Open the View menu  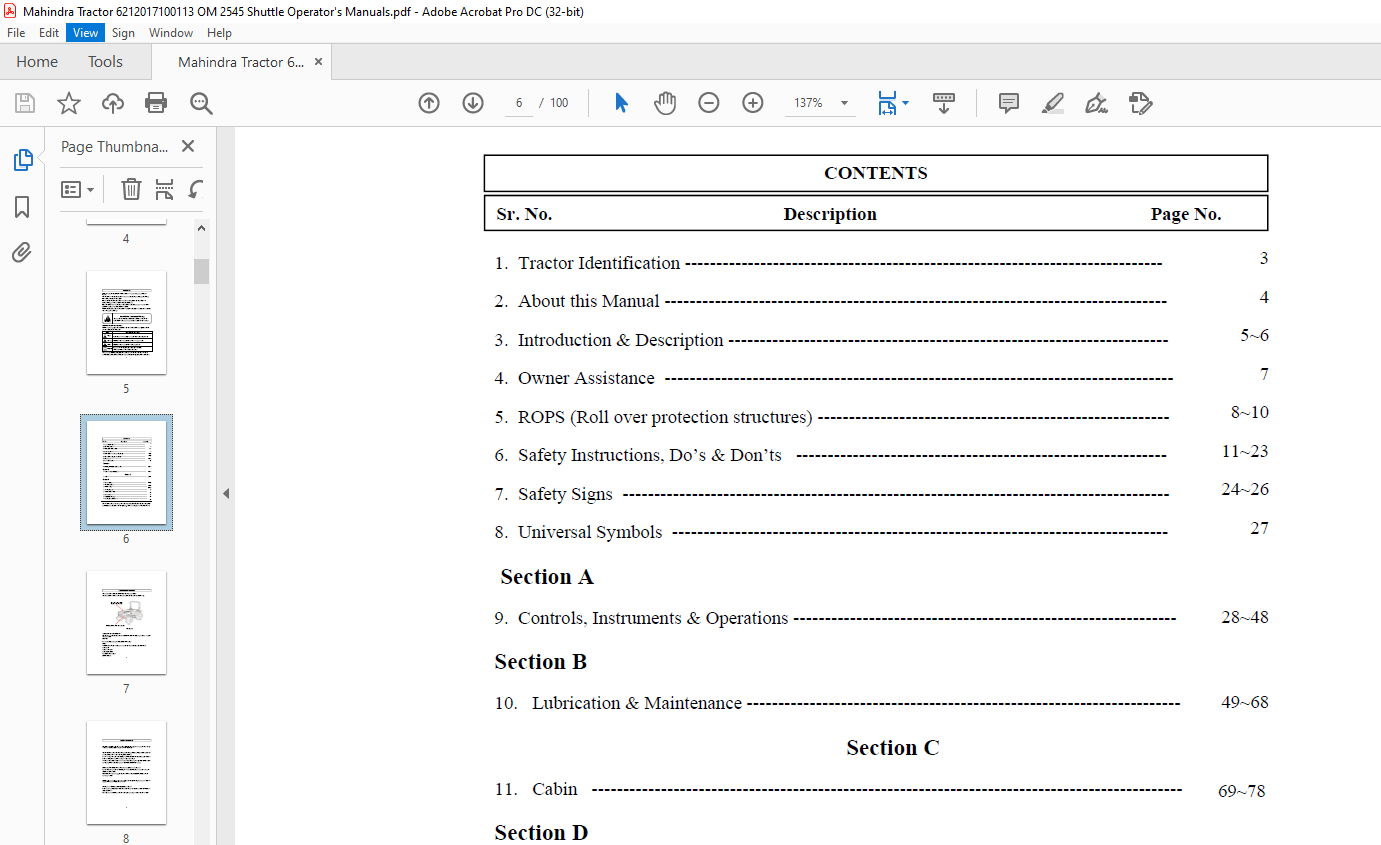click(86, 33)
